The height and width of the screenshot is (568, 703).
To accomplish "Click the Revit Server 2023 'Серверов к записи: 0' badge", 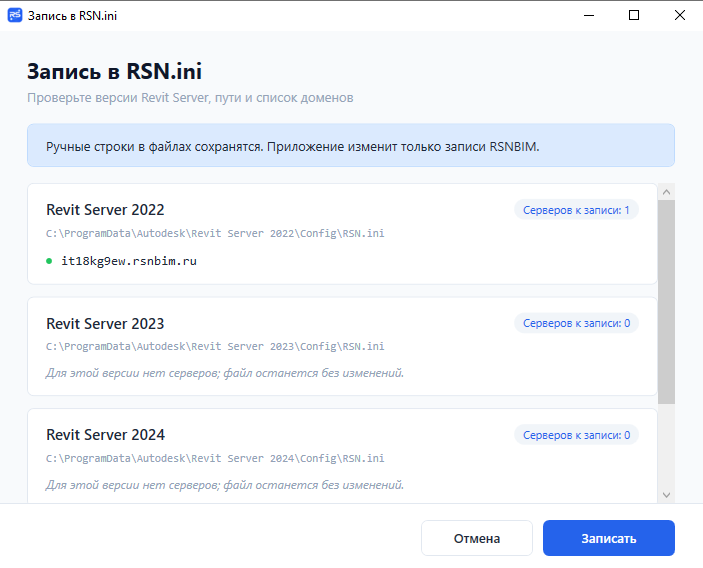I will 576,323.
